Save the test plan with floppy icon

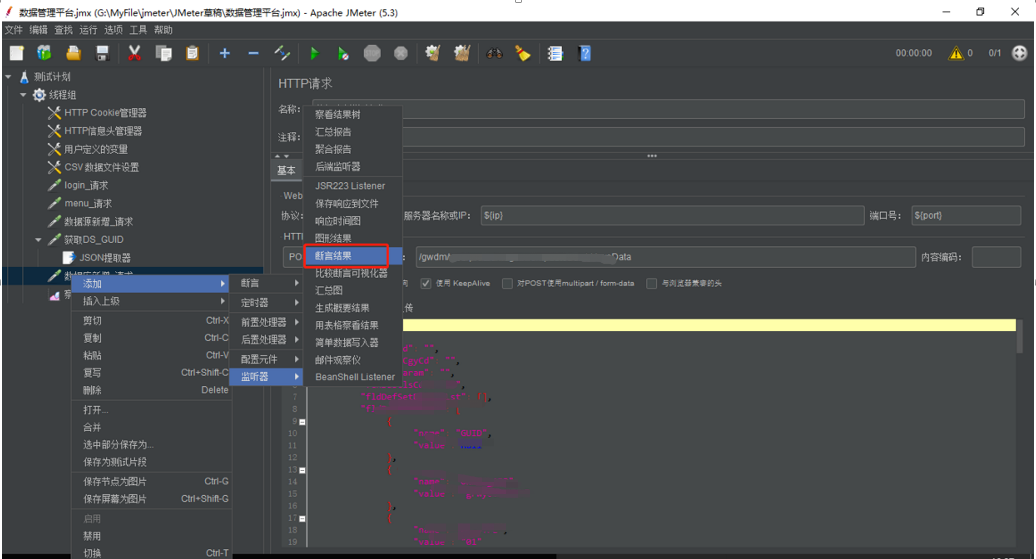(x=102, y=54)
